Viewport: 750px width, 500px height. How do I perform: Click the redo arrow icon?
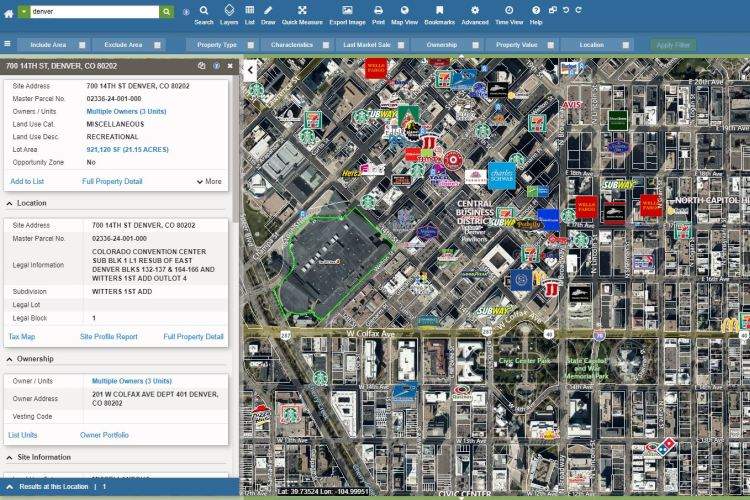click(578, 10)
